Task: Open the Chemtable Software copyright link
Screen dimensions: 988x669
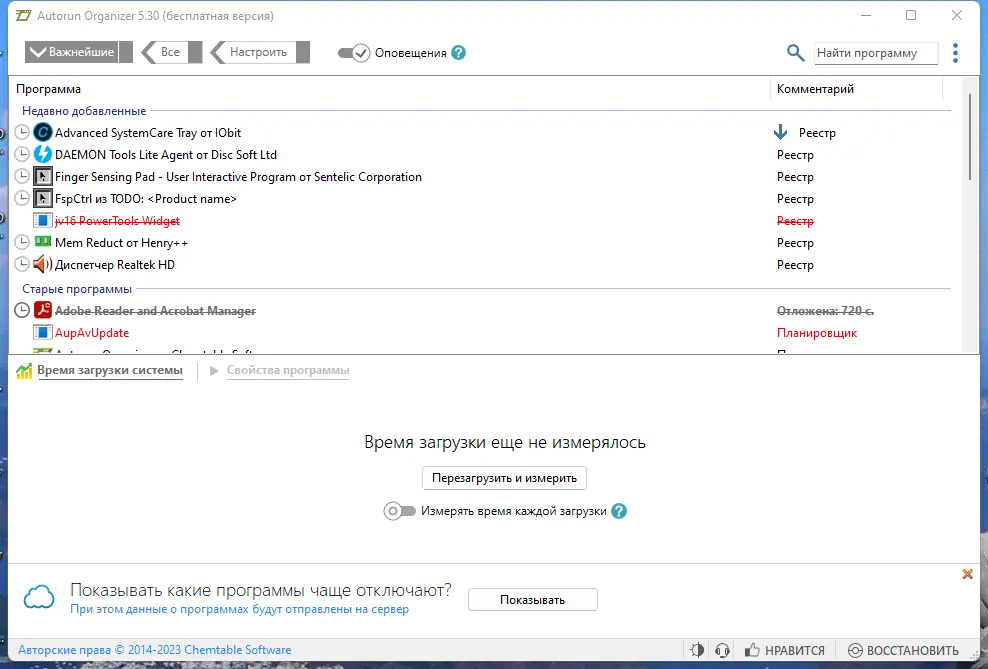Action: point(154,649)
